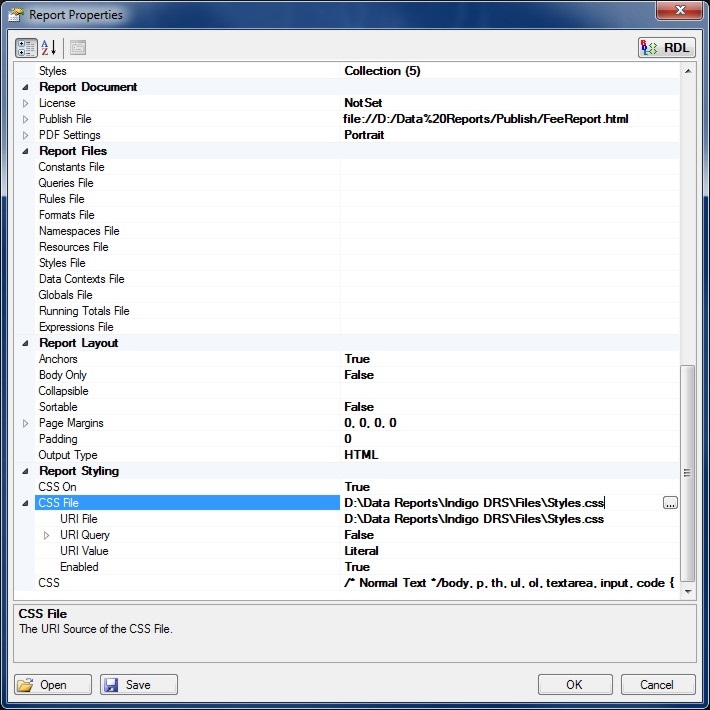Dismiss the dialog with Cancel

[657, 685]
